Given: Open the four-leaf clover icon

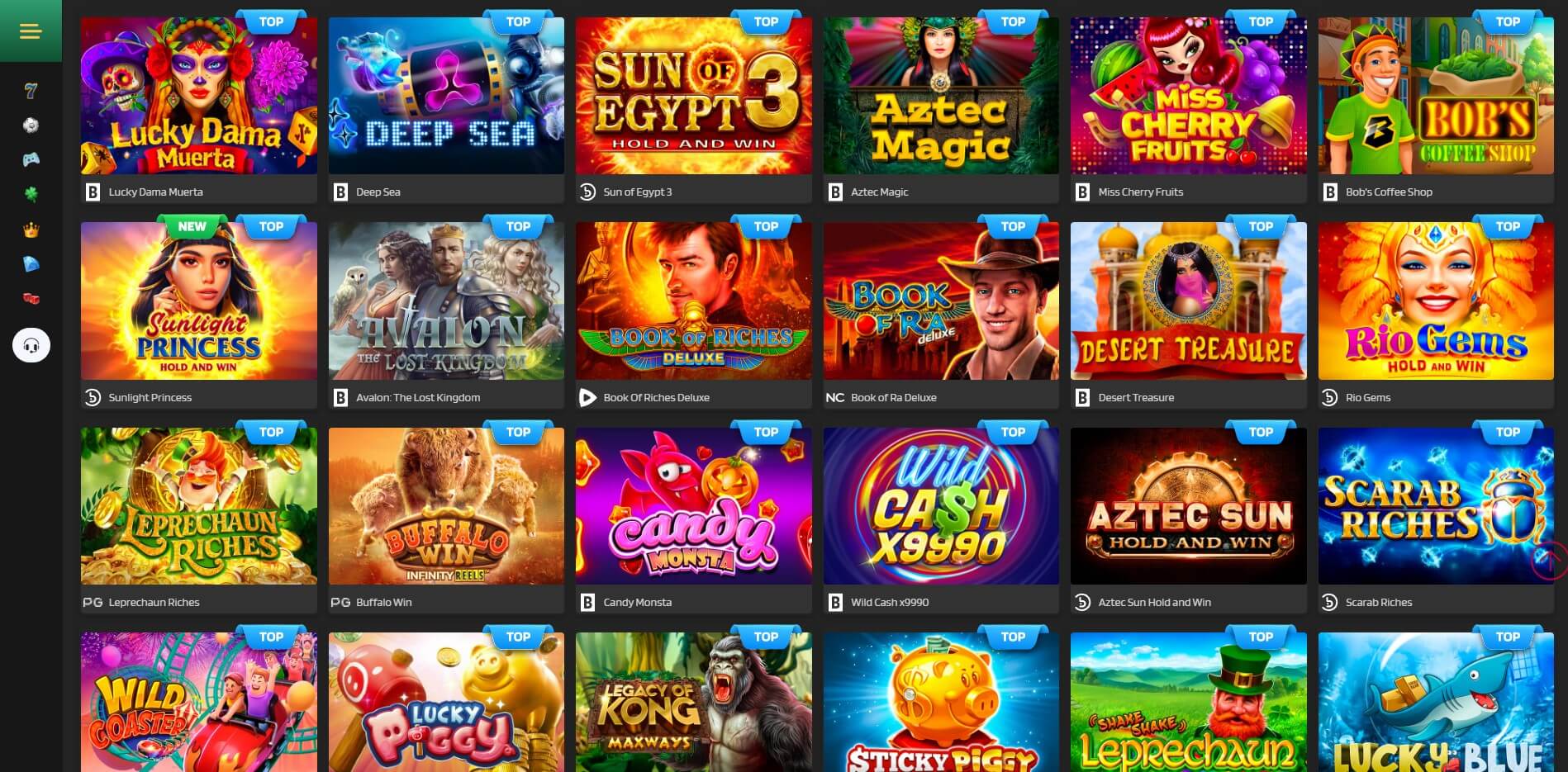Looking at the screenshot, I should [x=31, y=195].
